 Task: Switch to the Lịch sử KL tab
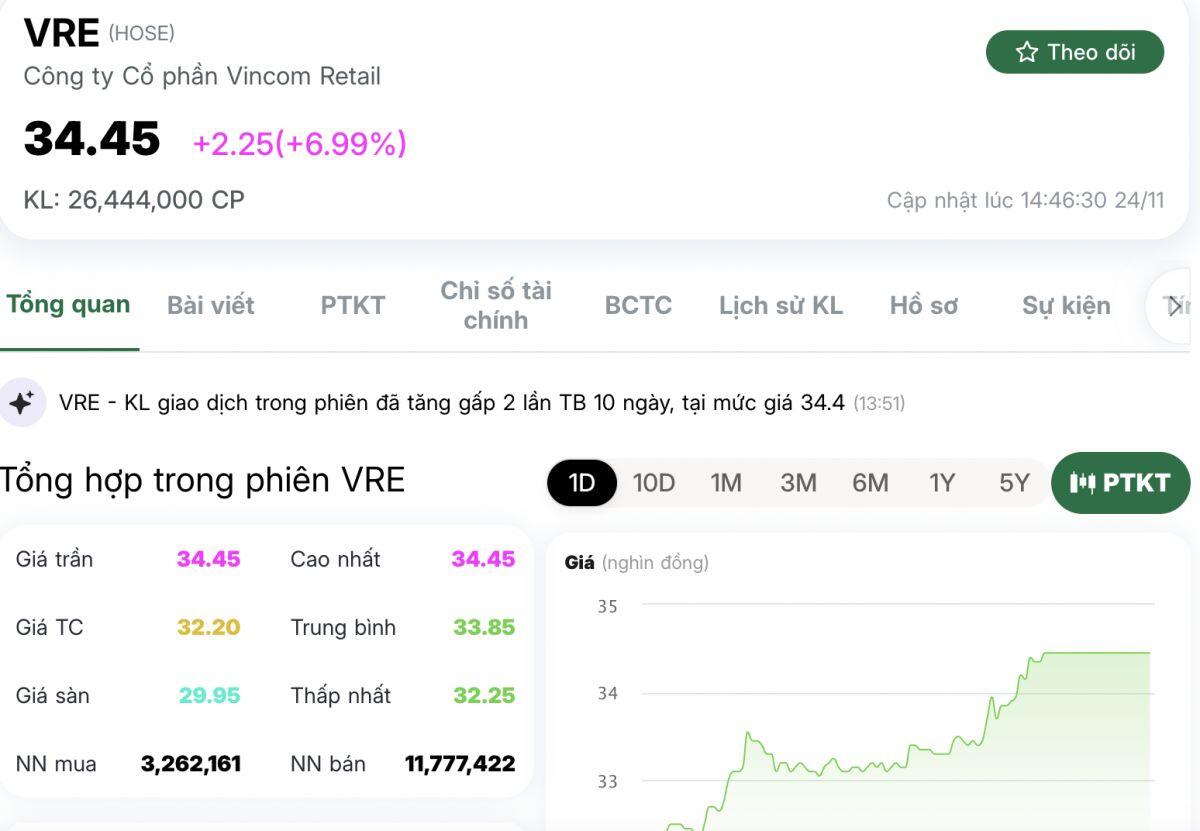(781, 305)
